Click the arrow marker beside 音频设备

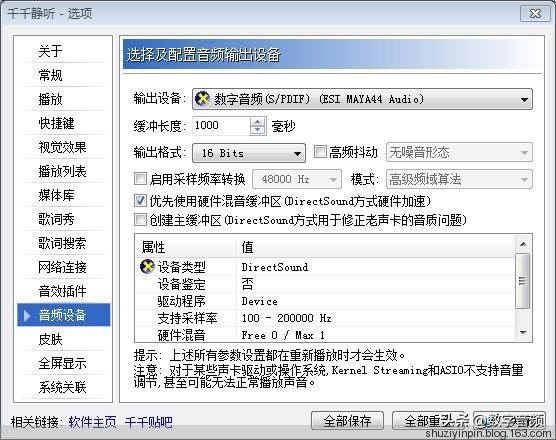tap(27, 315)
